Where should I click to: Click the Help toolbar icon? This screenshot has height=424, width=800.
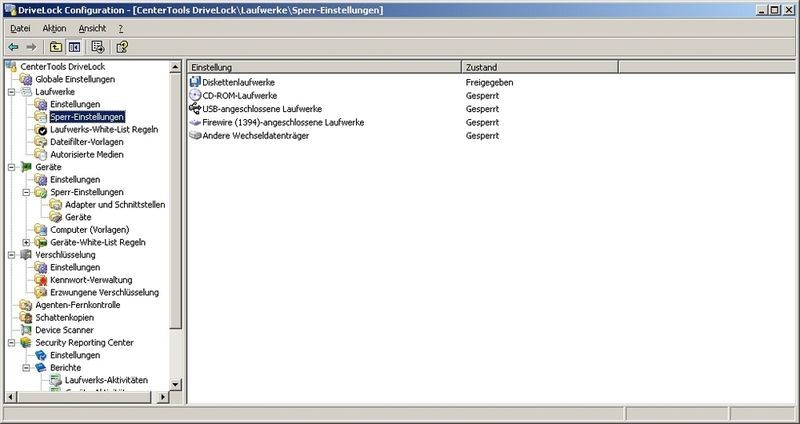(122, 47)
